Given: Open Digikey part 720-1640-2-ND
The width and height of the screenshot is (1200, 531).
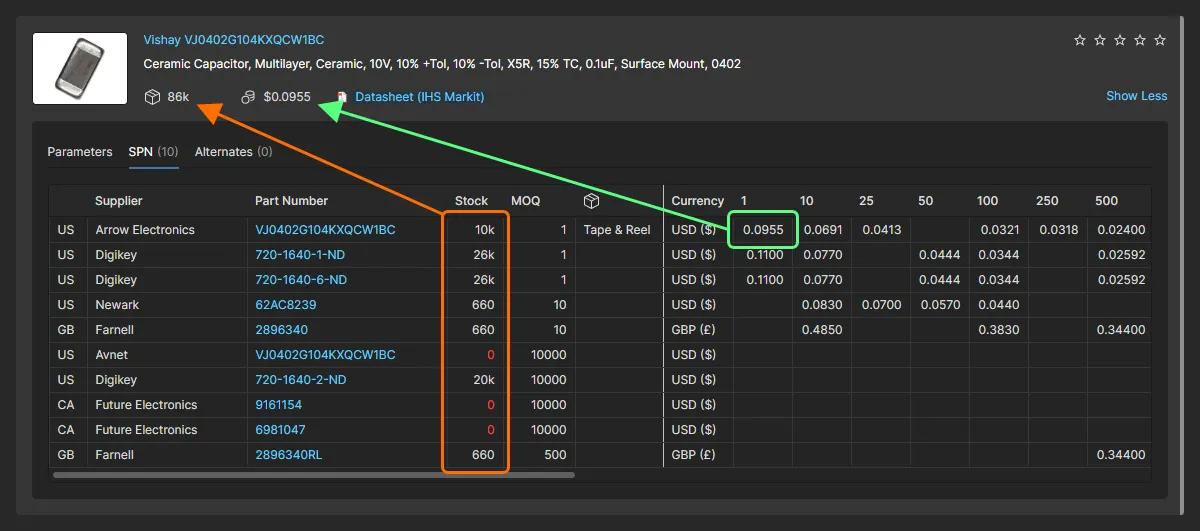Looking at the screenshot, I should click(301, 380).
